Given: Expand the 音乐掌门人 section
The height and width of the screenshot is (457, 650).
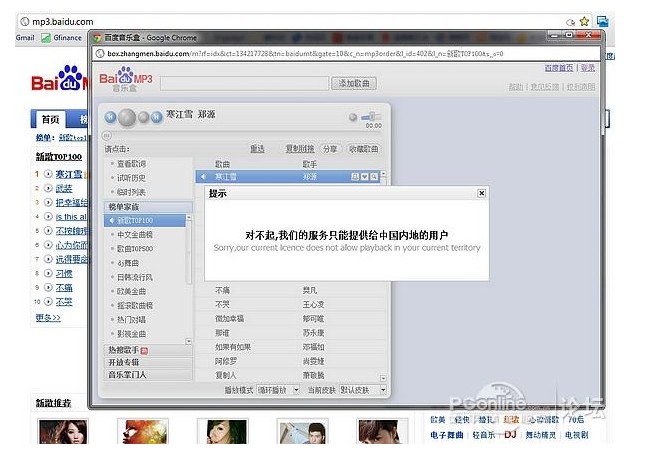Looking at the screenshot, I should [148, 375].
